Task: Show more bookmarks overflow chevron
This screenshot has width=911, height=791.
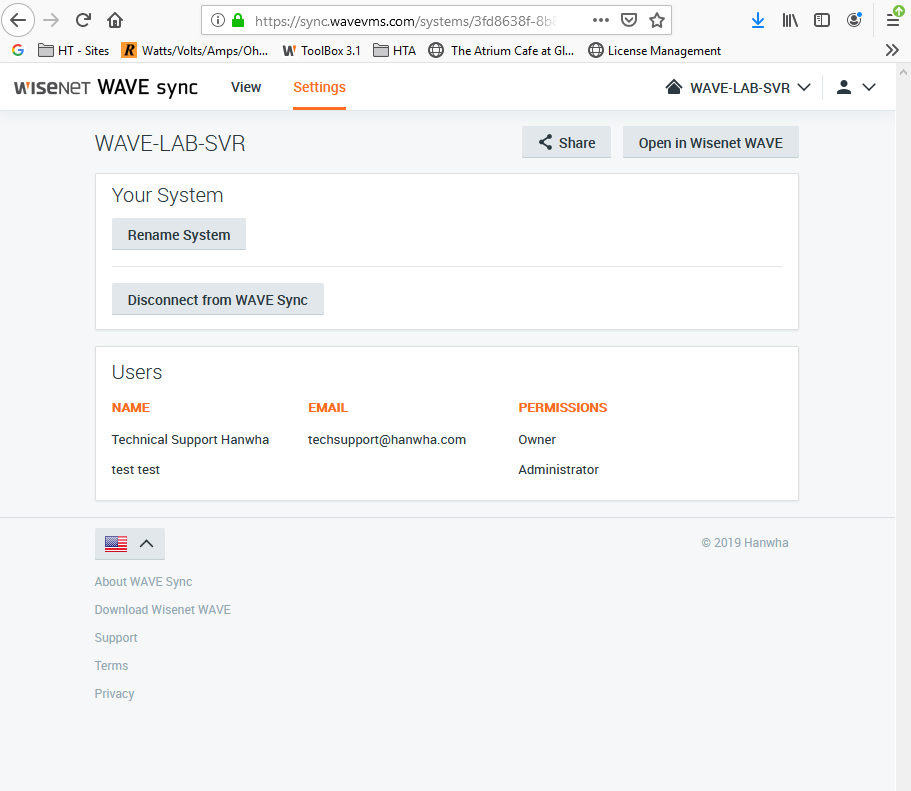Action: (x=892, y=51)
